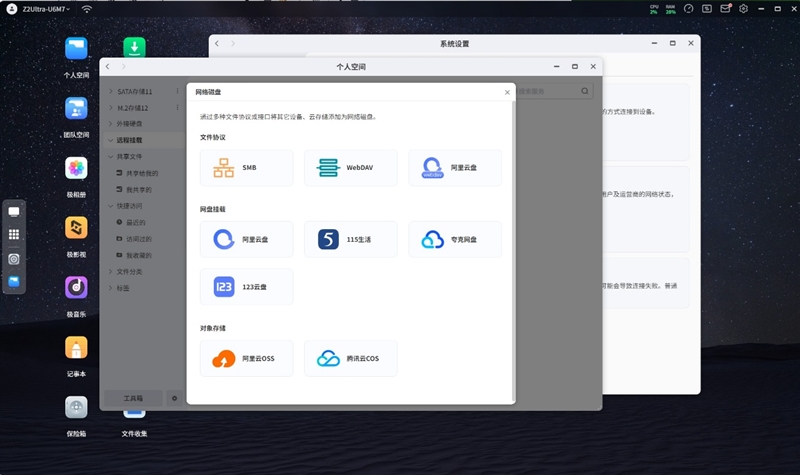Open the performance gauge icon in top bar
The image size is (800, 475).
688,9
